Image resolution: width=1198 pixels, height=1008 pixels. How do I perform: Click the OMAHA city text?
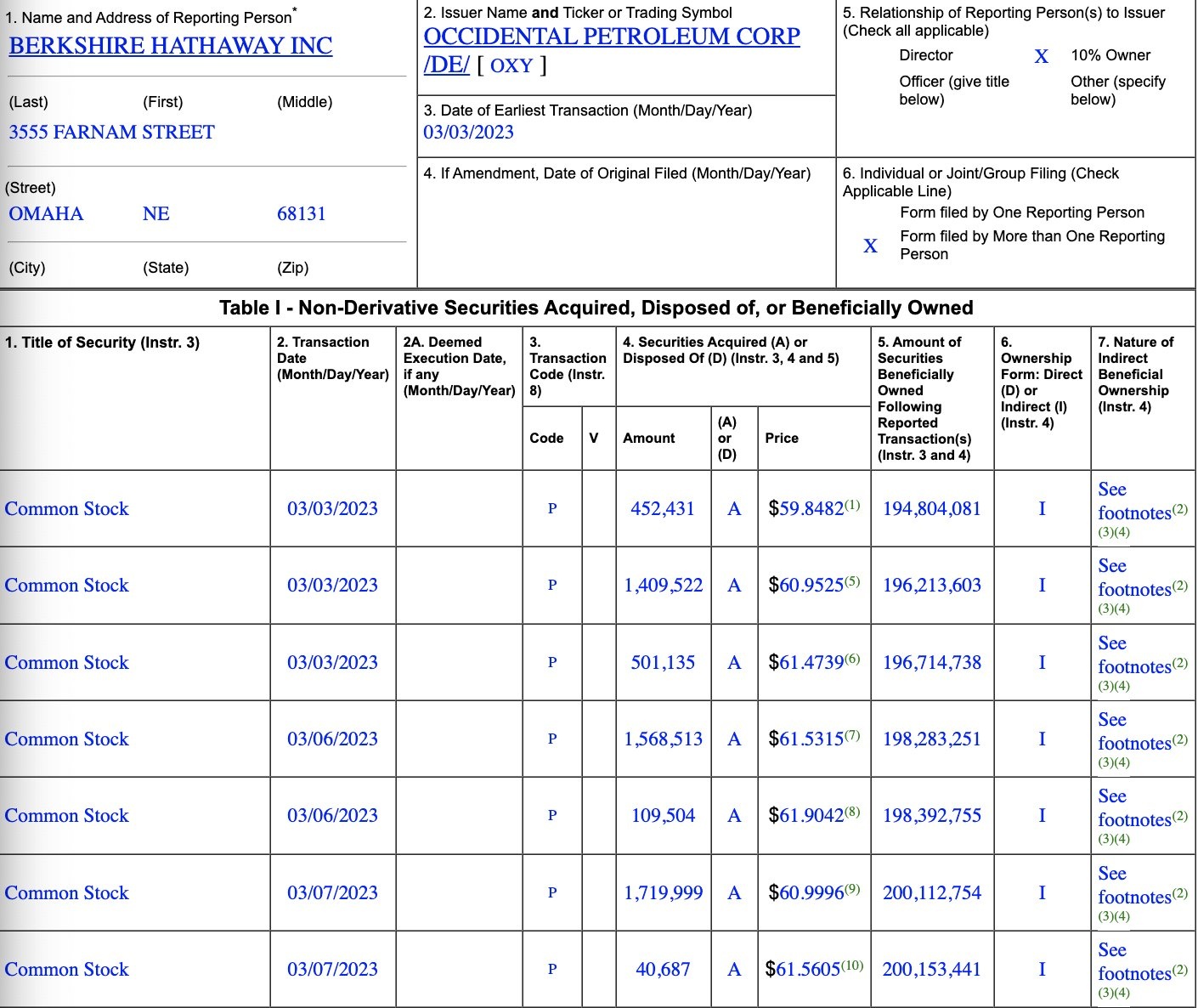46,214
